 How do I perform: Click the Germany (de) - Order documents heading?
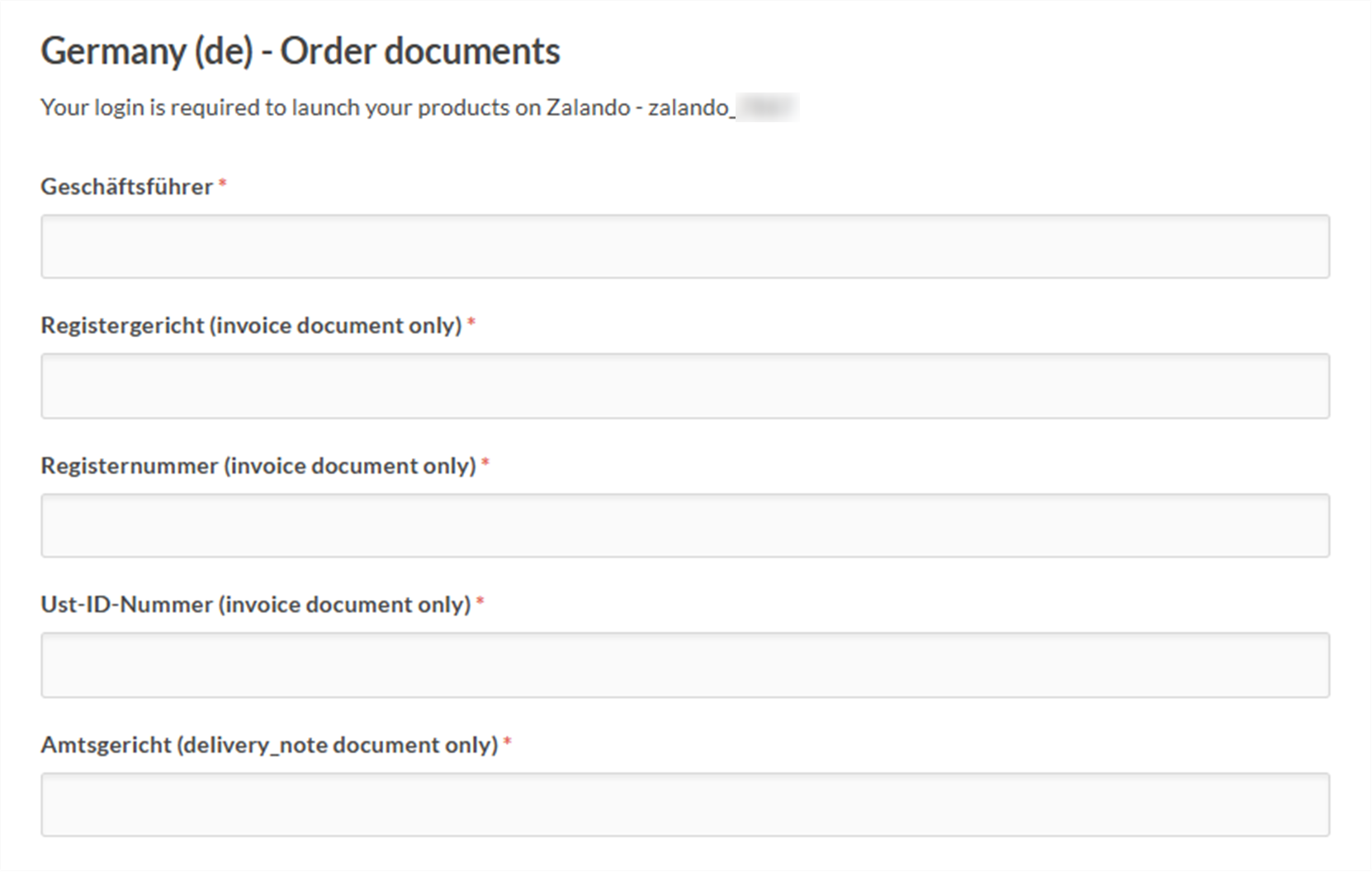300,50
